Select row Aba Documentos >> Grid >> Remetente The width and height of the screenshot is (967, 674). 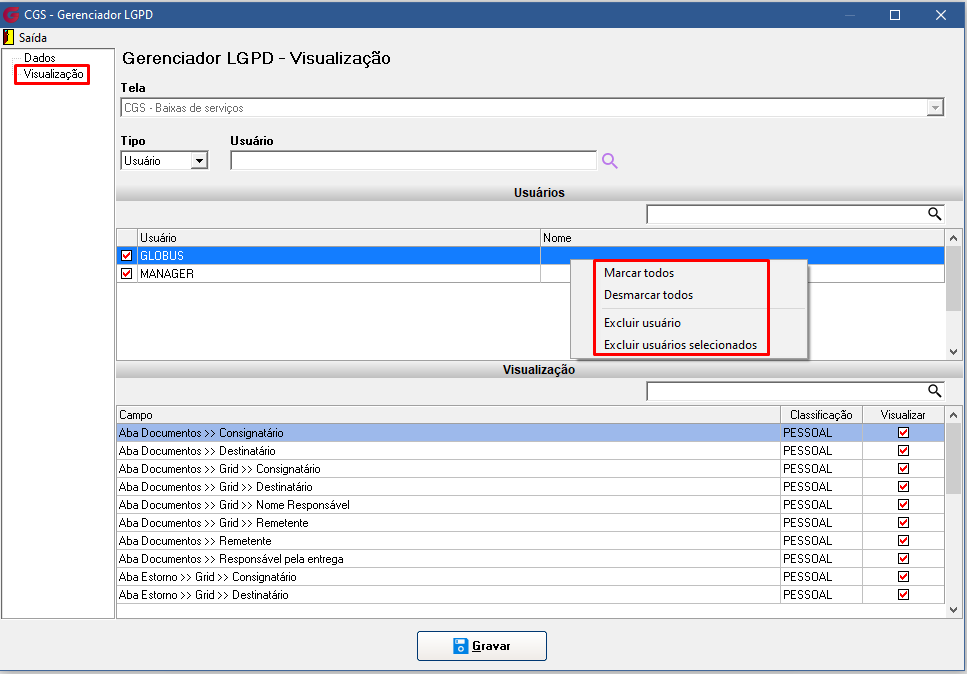click(530, 522)
